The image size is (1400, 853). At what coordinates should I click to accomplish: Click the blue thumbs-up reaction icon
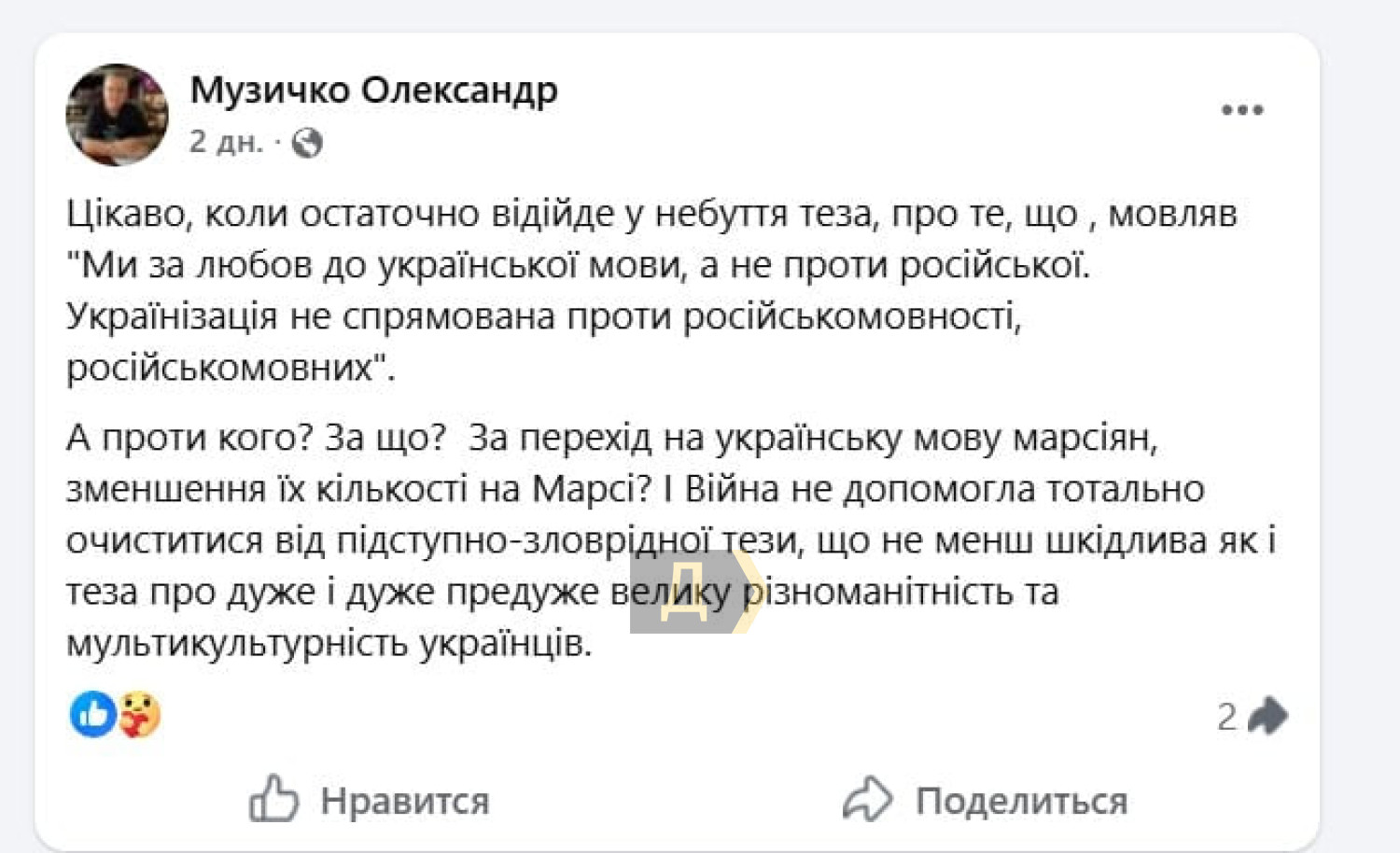(92, 716)
